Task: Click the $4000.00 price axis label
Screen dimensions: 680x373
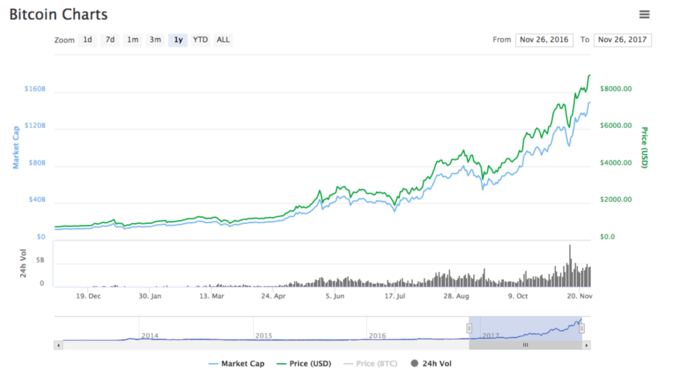Action: click(616, 163)
